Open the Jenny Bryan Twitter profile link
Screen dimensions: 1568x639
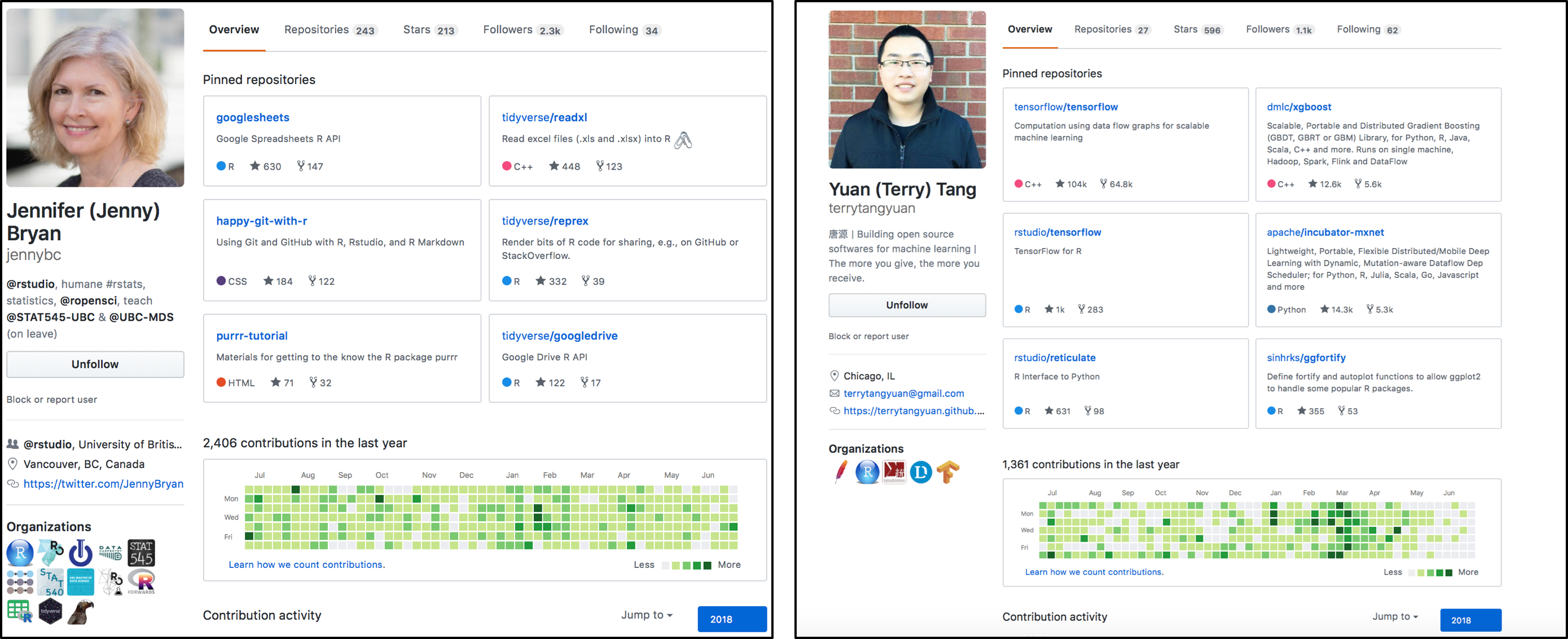pos(103,483)
